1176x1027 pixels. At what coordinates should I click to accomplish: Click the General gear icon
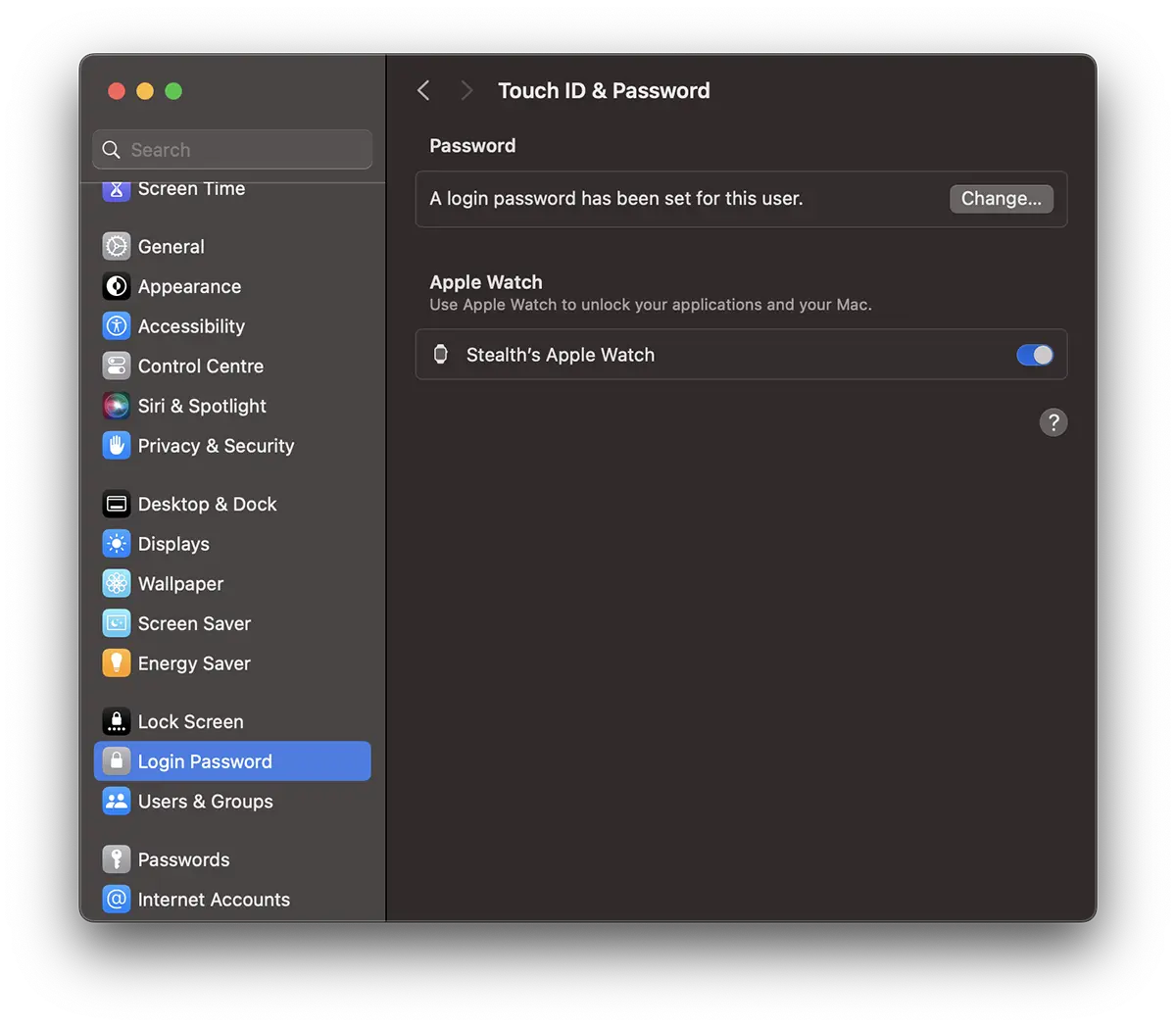click(x=117, y=246)
